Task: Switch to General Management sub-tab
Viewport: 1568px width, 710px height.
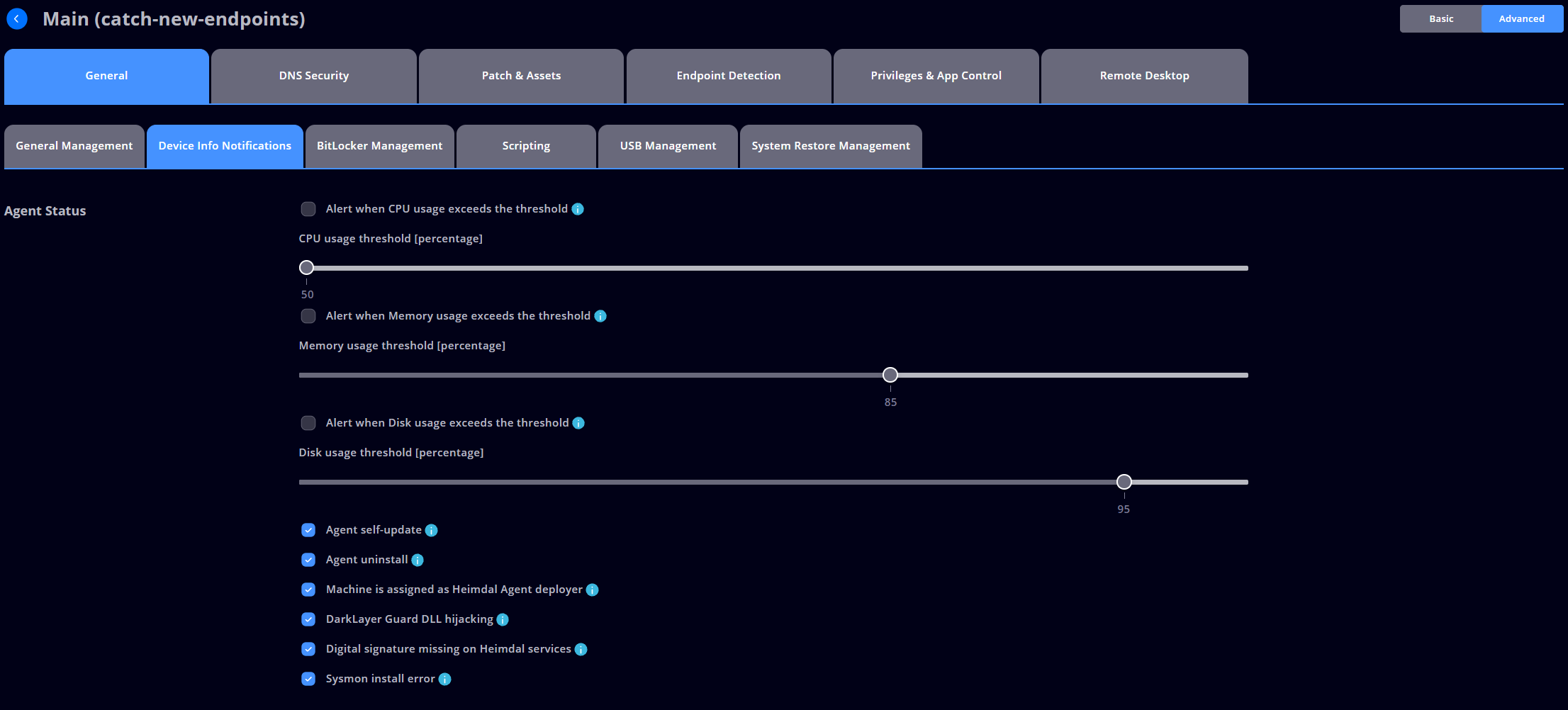Action: (x=74, y=146)
